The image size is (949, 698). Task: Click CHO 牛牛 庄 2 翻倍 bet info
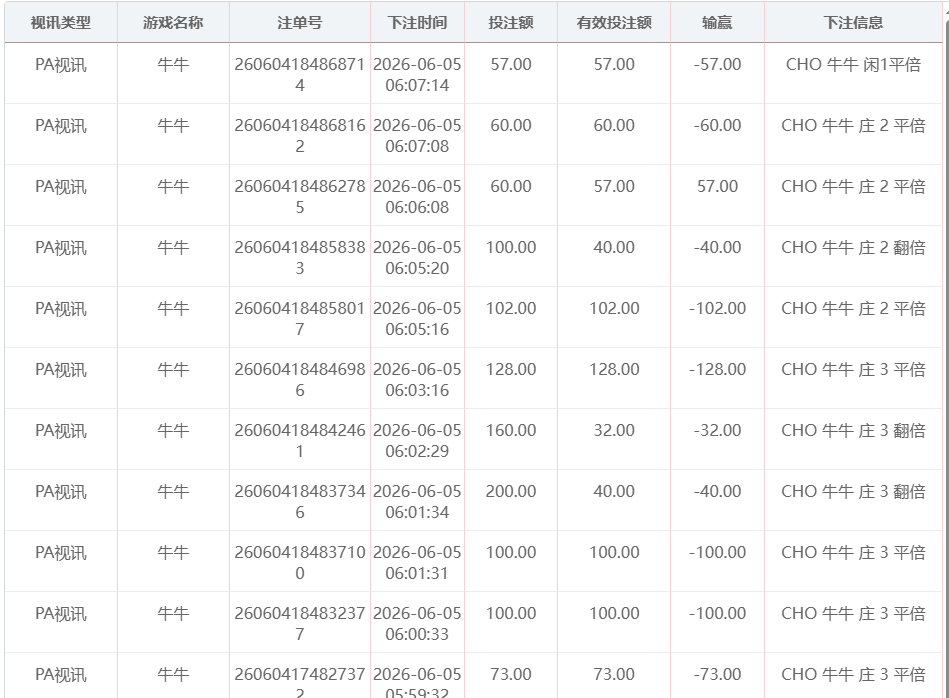tap(853, 248)
